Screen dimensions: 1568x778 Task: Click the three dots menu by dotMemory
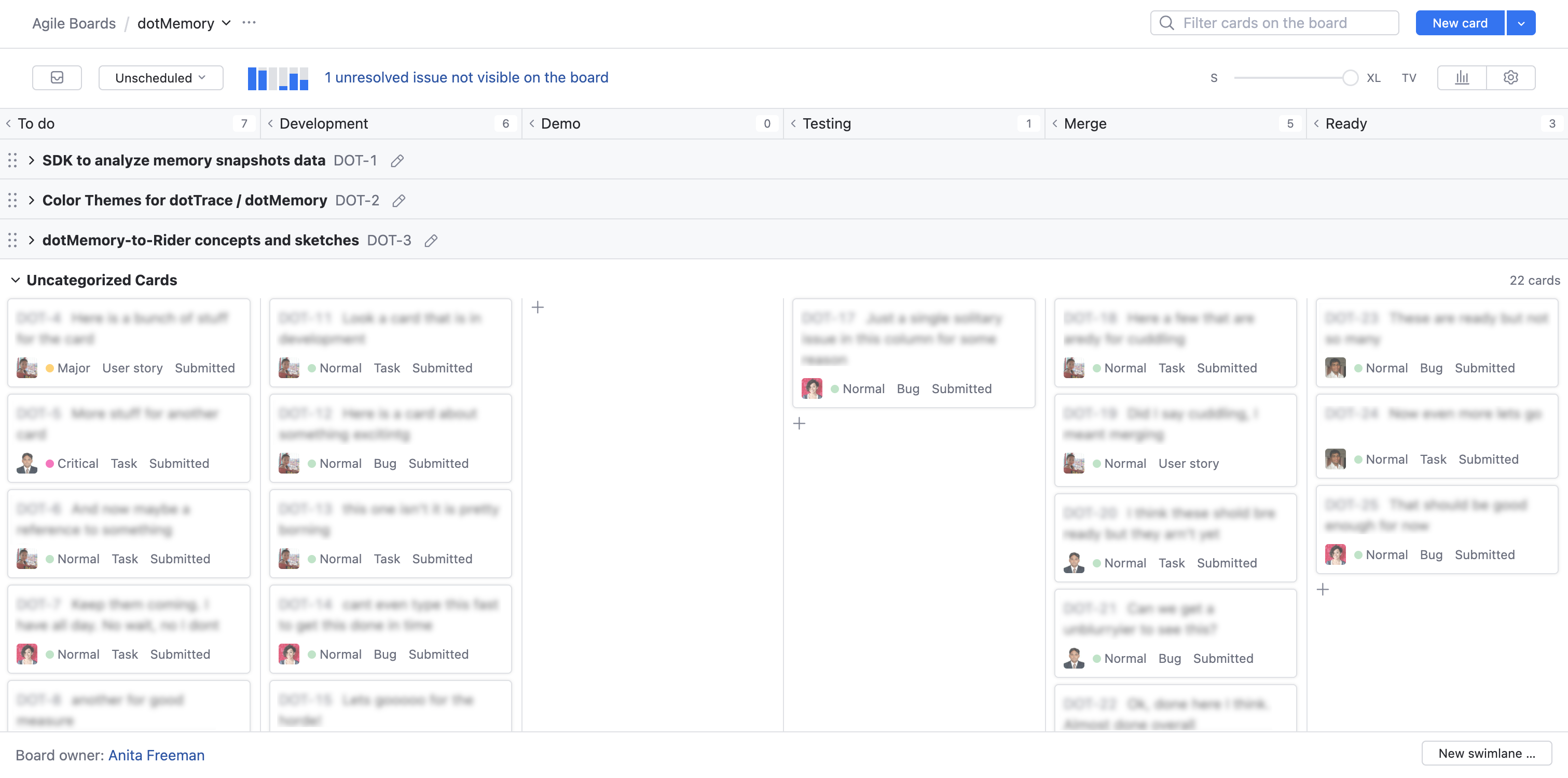point(249,22)
